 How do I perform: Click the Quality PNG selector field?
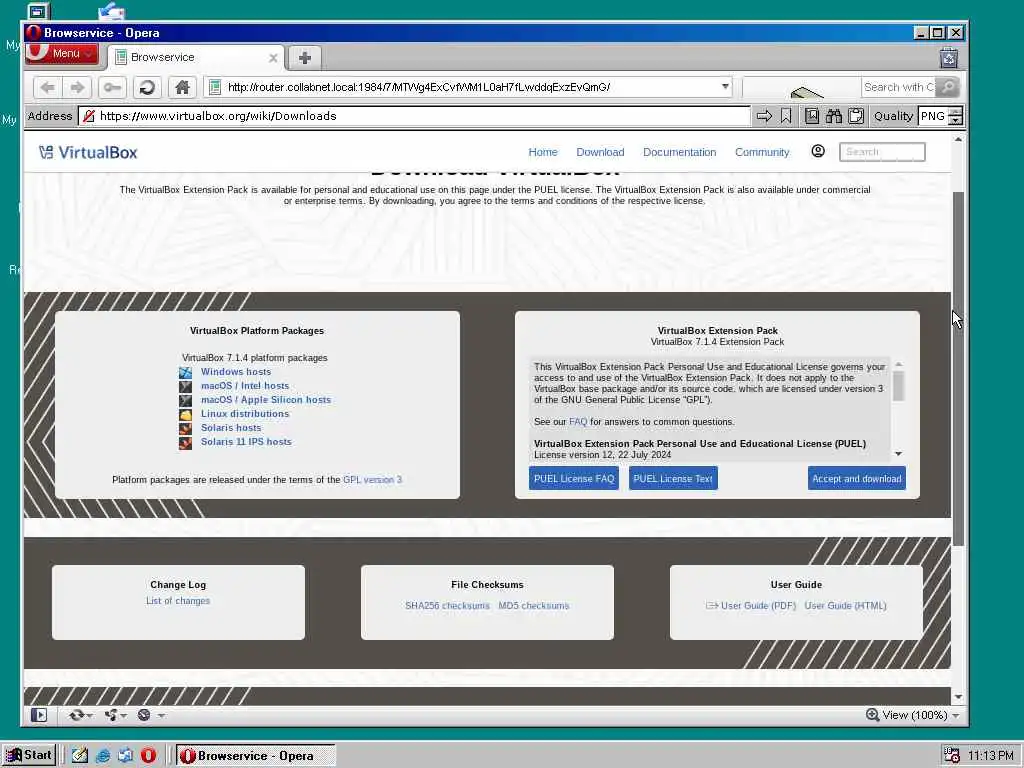[933, 116]
